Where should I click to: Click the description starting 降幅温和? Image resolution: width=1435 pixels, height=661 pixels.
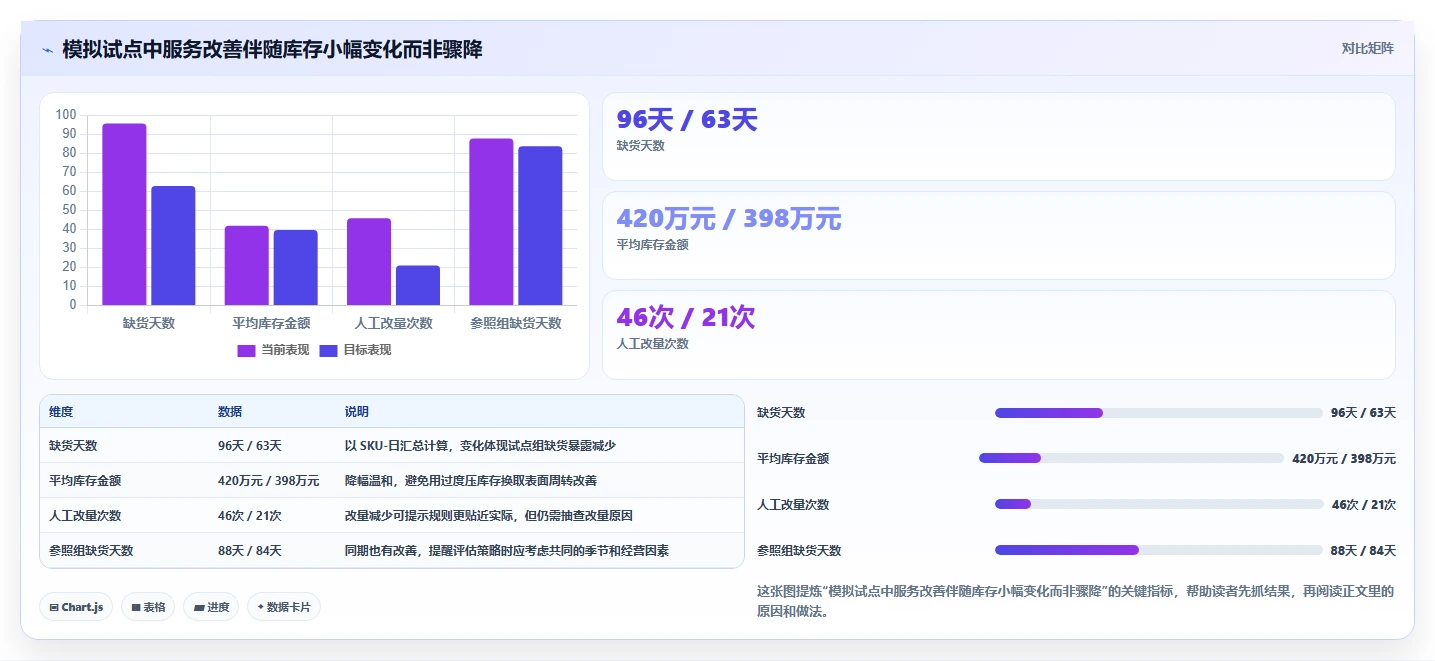click(x=471, y=481)
